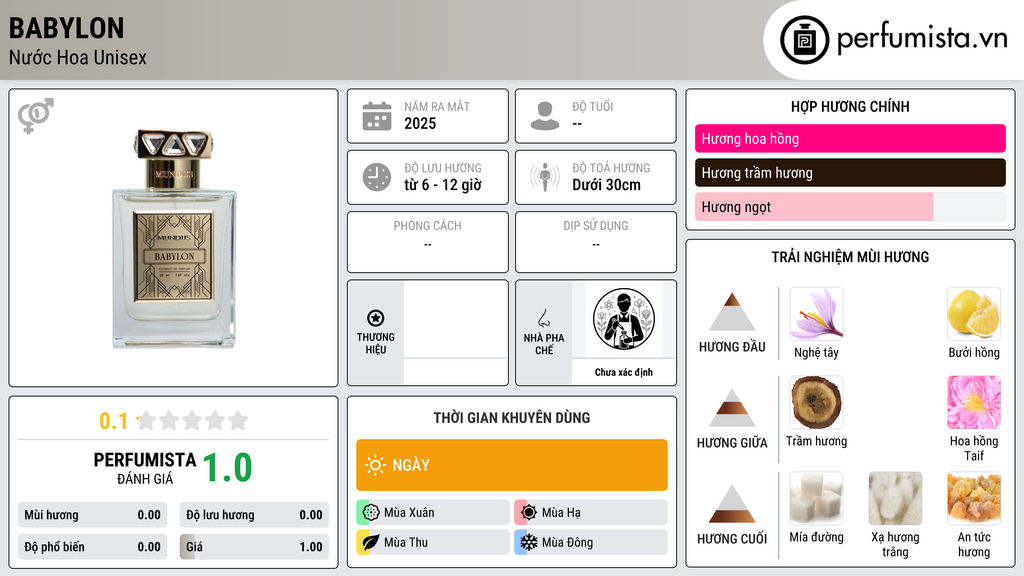The height and width of the screenshot is (576, 1024).
Task: Select the Xạ hương trắng musk image
Action: (x=895, y=498)
